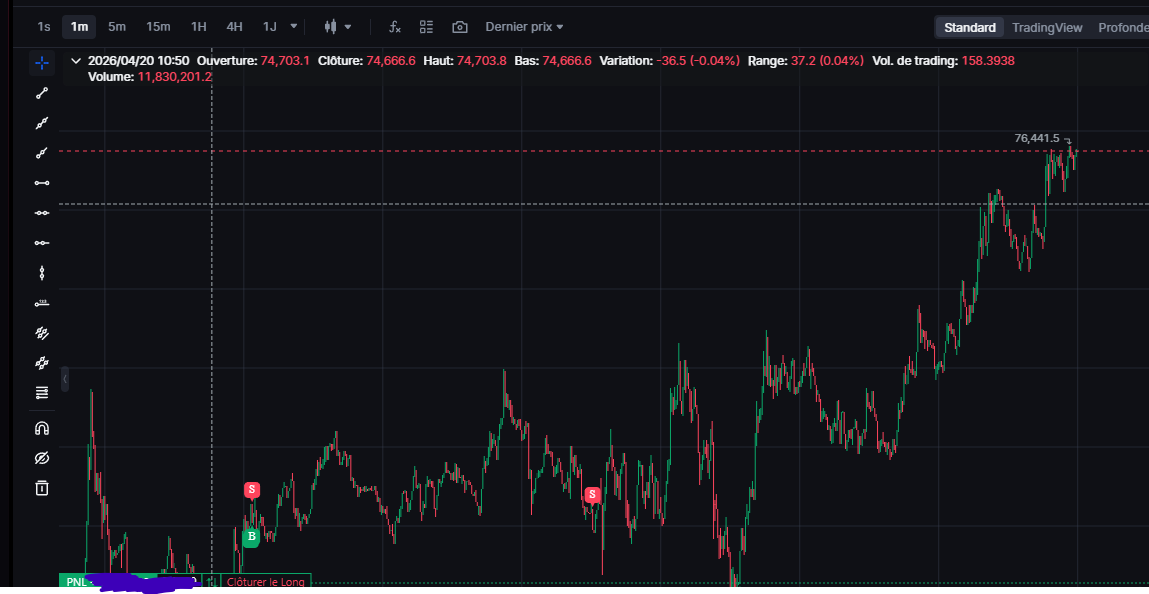Screen dimensions: 1149x594
Task: Switch to the Profondeur depth view
Action: point(1123,28)
